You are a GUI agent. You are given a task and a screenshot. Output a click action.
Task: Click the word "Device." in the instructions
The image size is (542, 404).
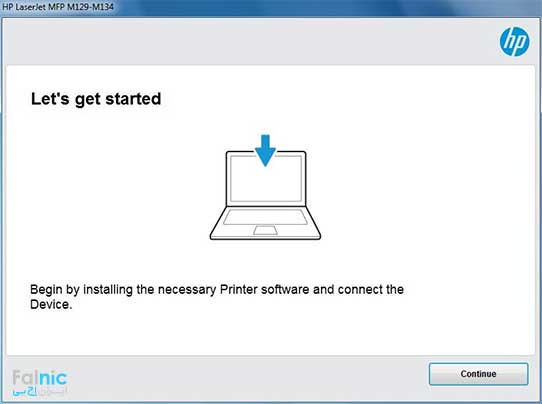pos(51,304)
